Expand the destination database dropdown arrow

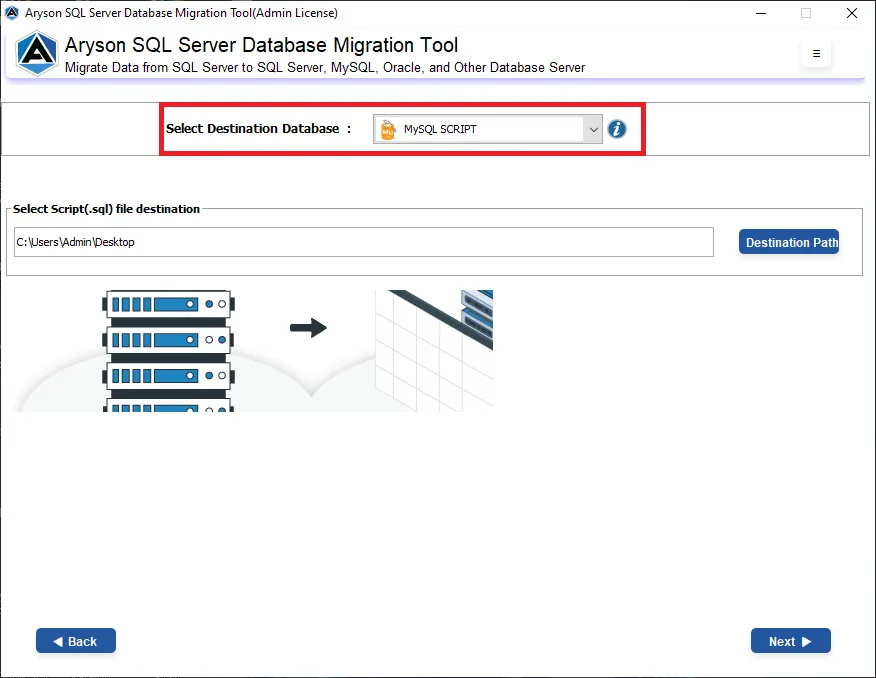[593, 129]
